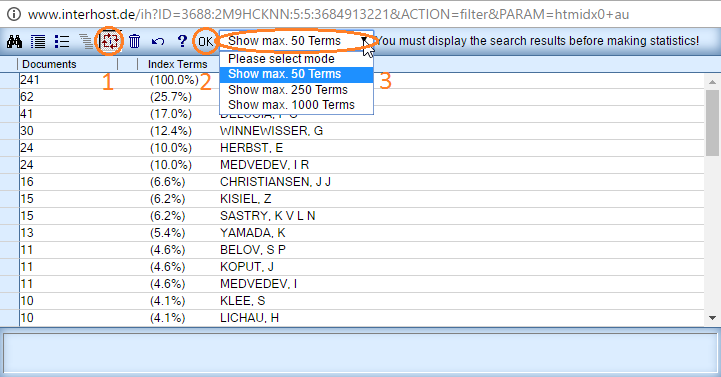The width and height of the screenshot is (721, 377).
Task: Open the full document list view icon
Action: tap(38, 41)
